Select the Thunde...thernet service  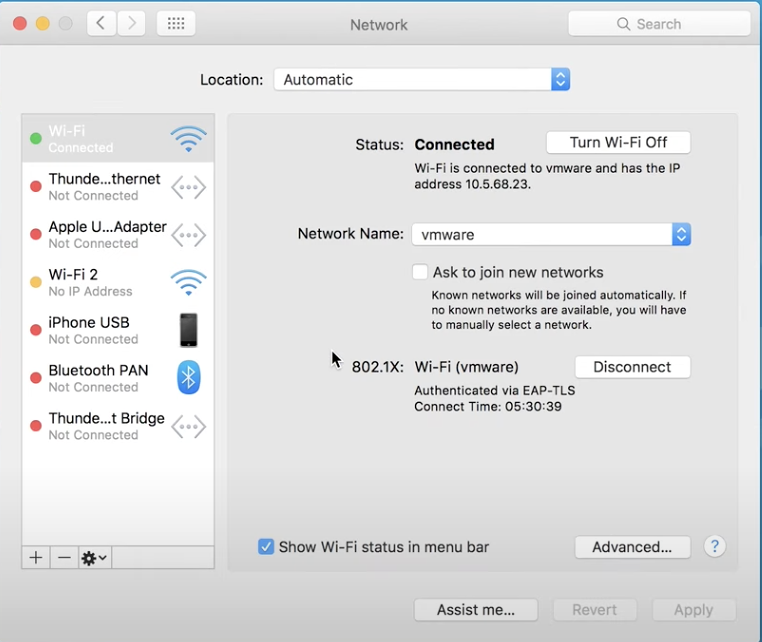118,187
